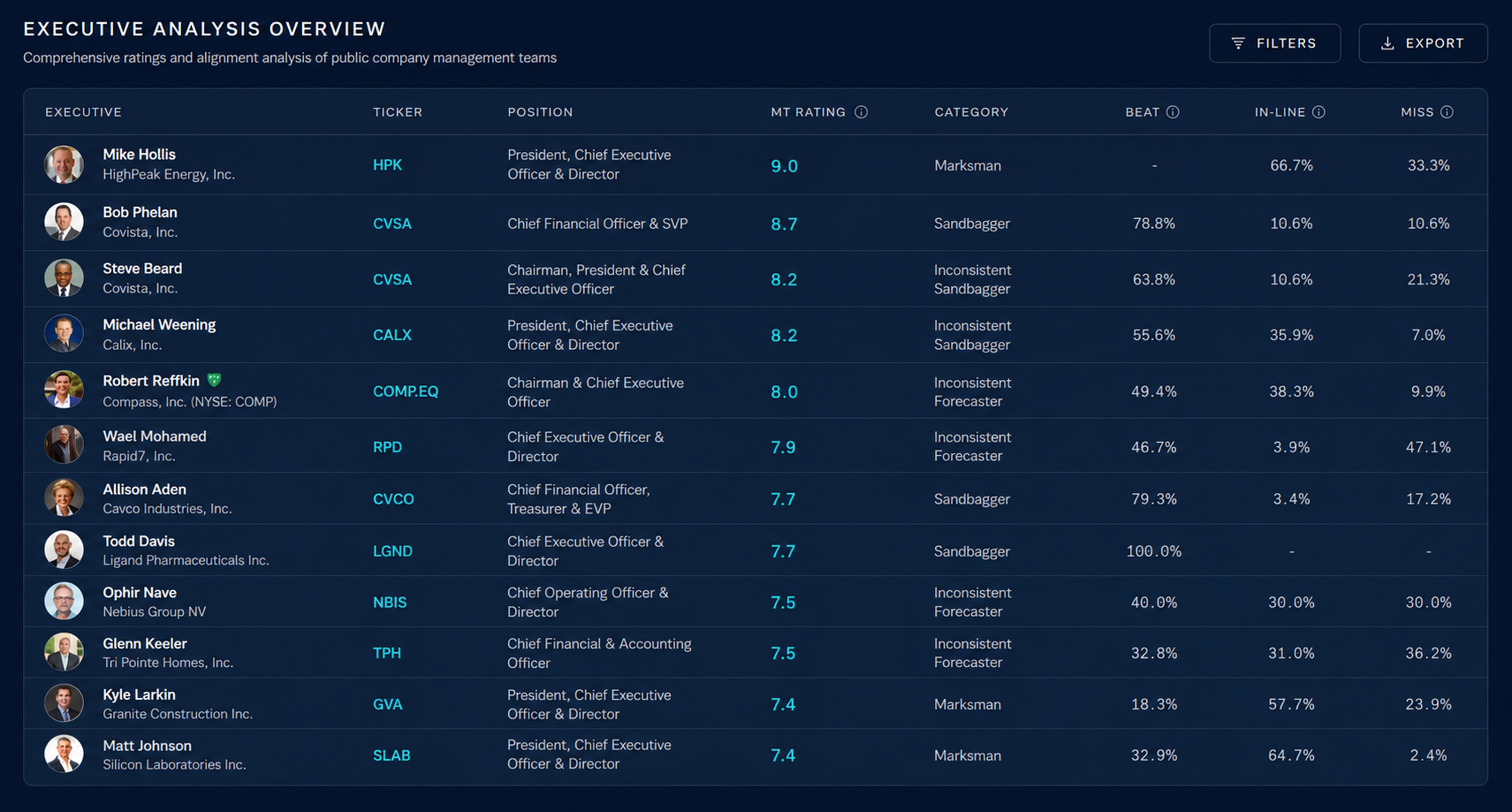Click the green shield badge beside Robert Reffkin
The height and width of the screenshot is (812, 1512).
point(214,381)
